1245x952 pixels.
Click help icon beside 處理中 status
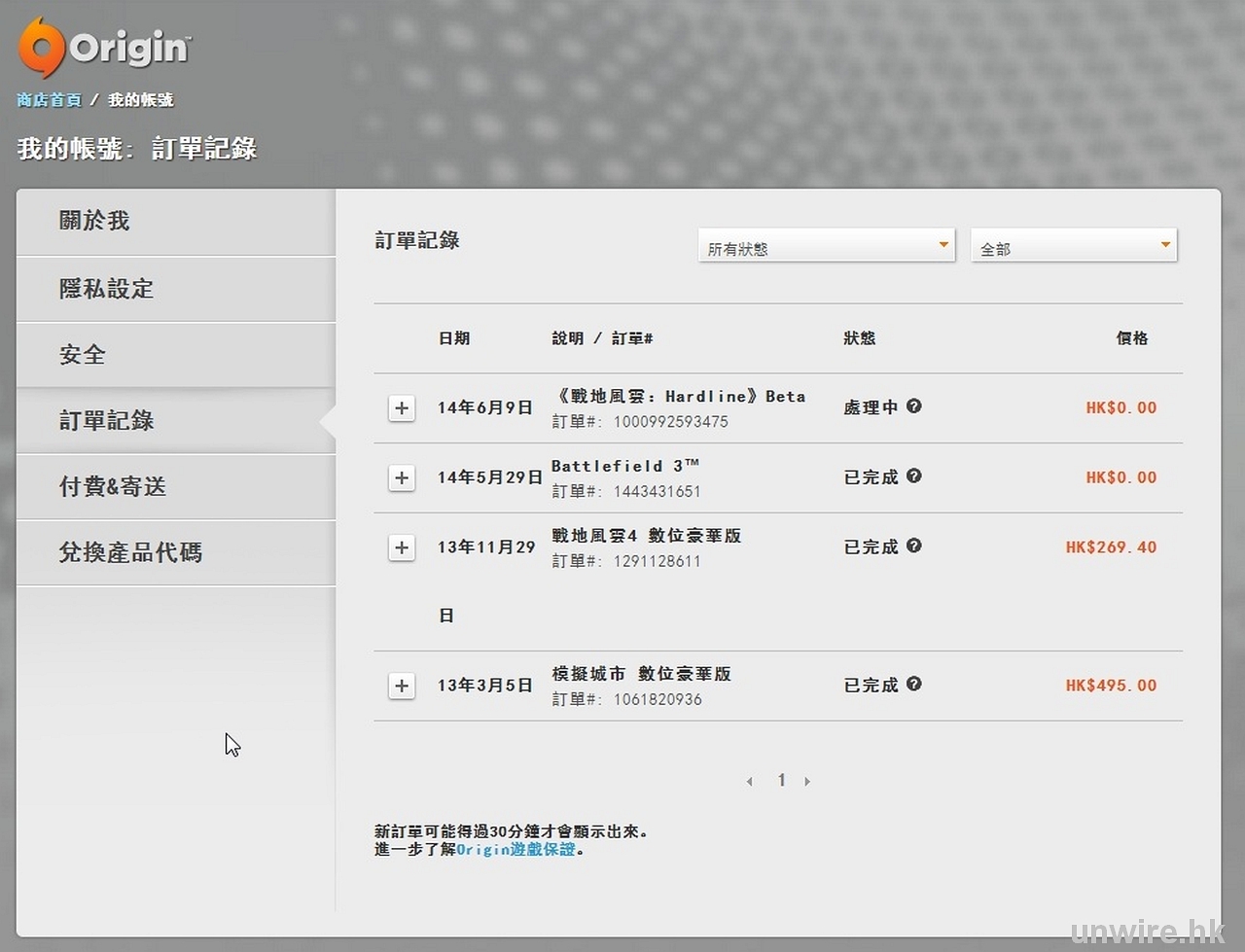point(914,406)
